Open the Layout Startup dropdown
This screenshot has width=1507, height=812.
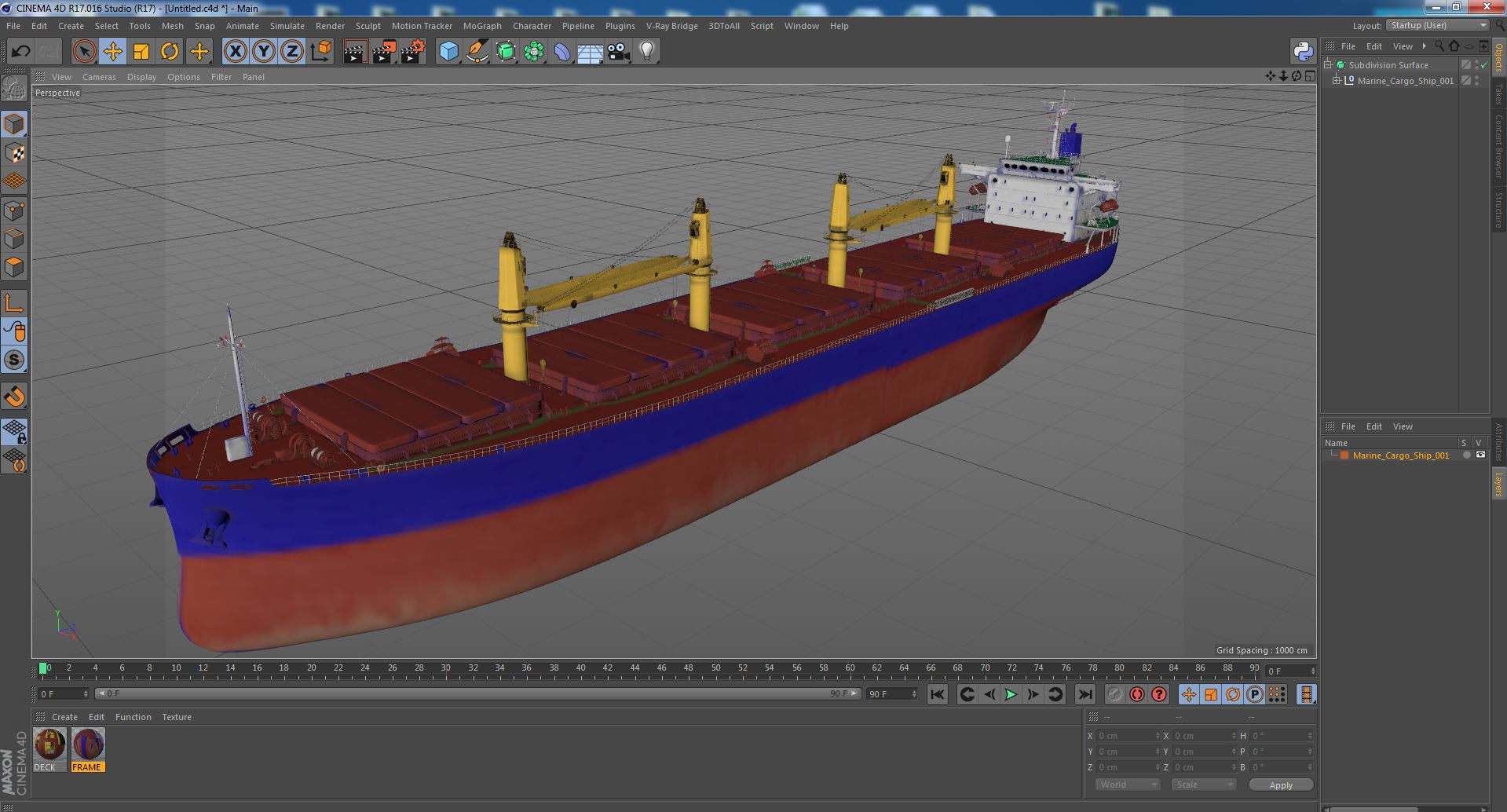click(x=1438, y=25)
